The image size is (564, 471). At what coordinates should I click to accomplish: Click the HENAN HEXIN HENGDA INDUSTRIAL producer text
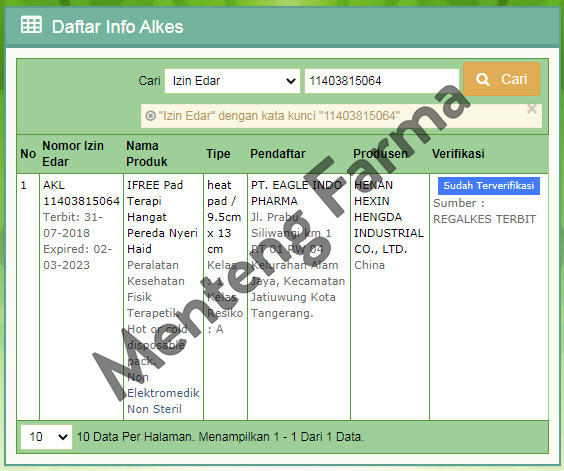click(389, 217)
